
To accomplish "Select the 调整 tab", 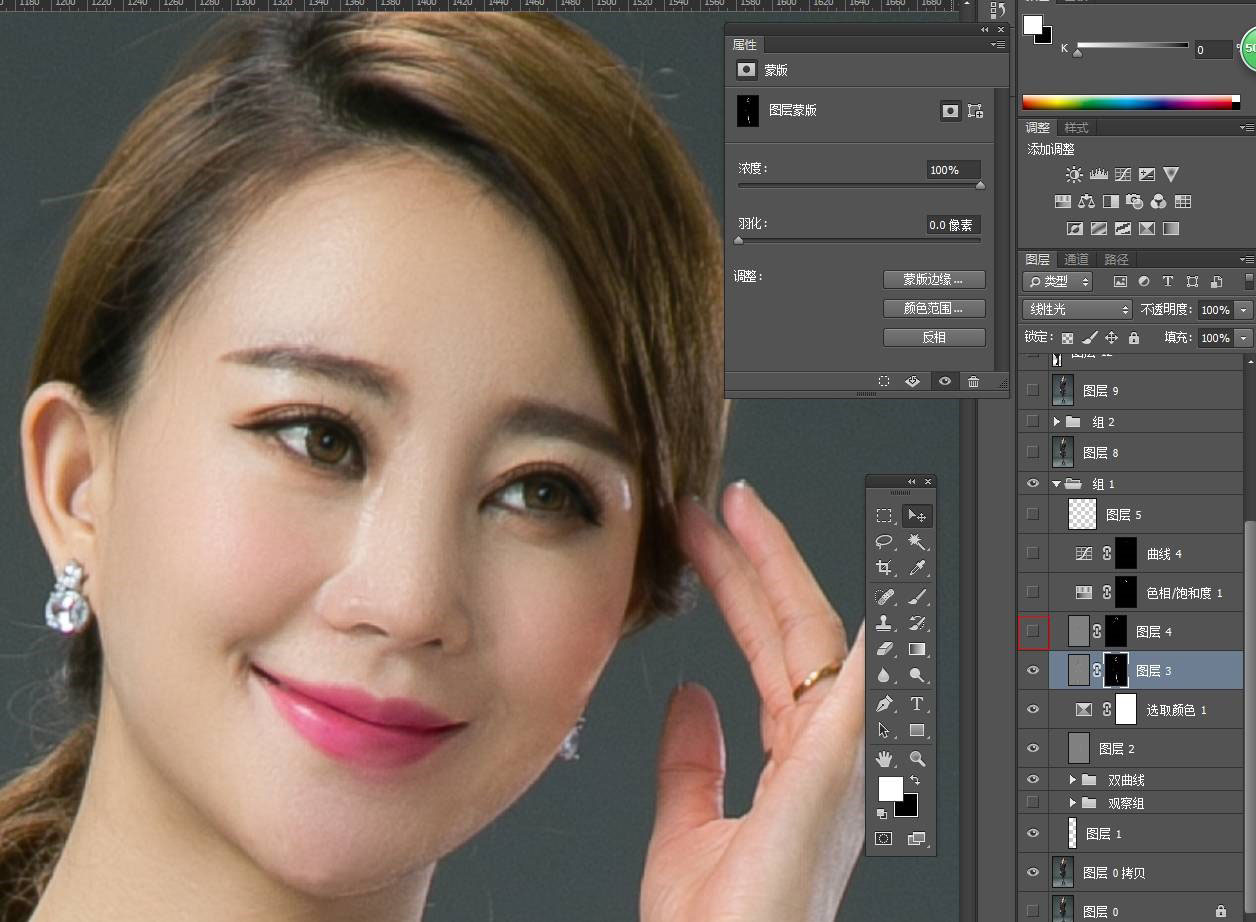I will pyautogui.click(x=1038, y=128).
